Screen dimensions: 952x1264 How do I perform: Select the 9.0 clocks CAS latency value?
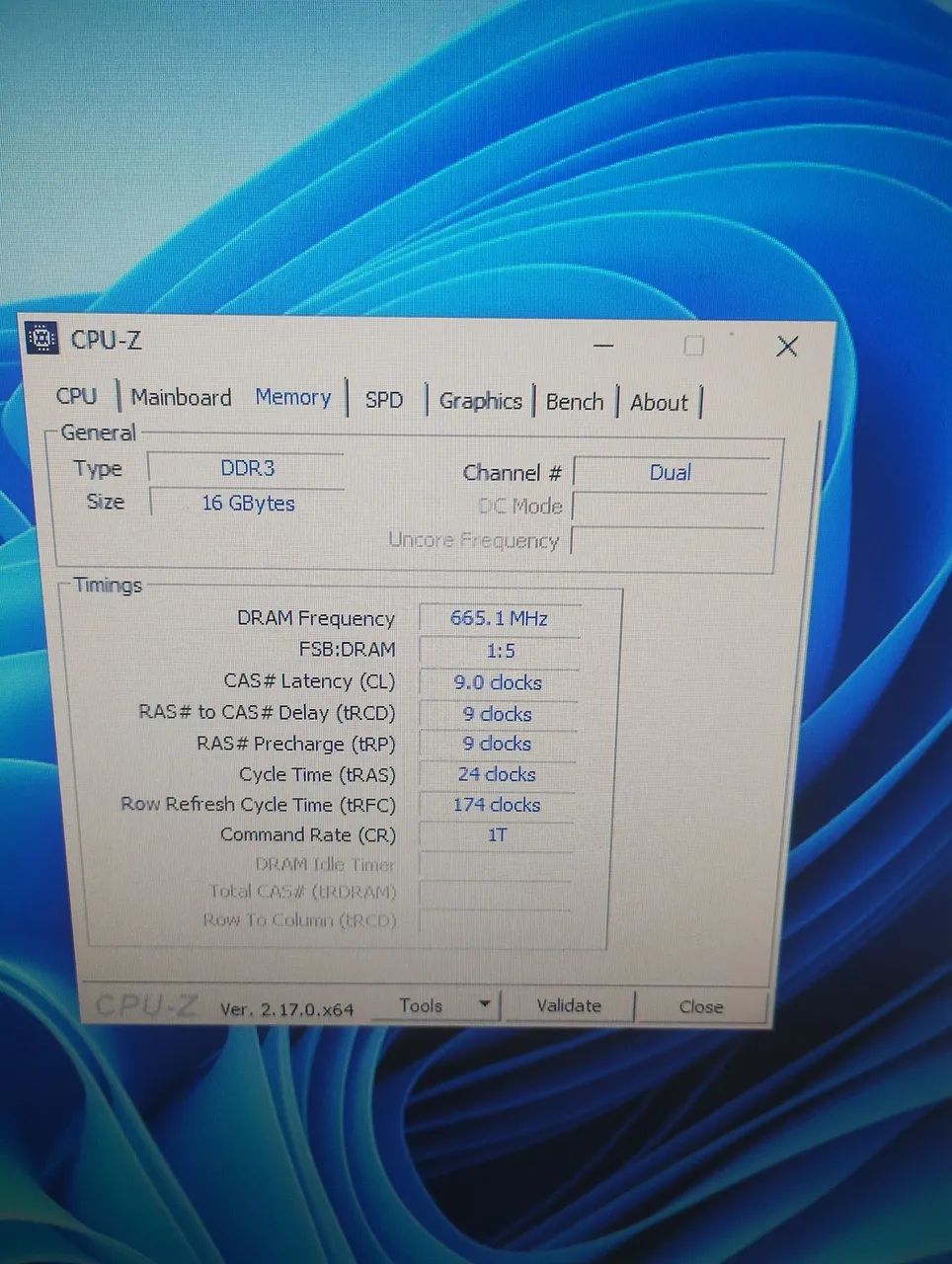coord(499,682)
